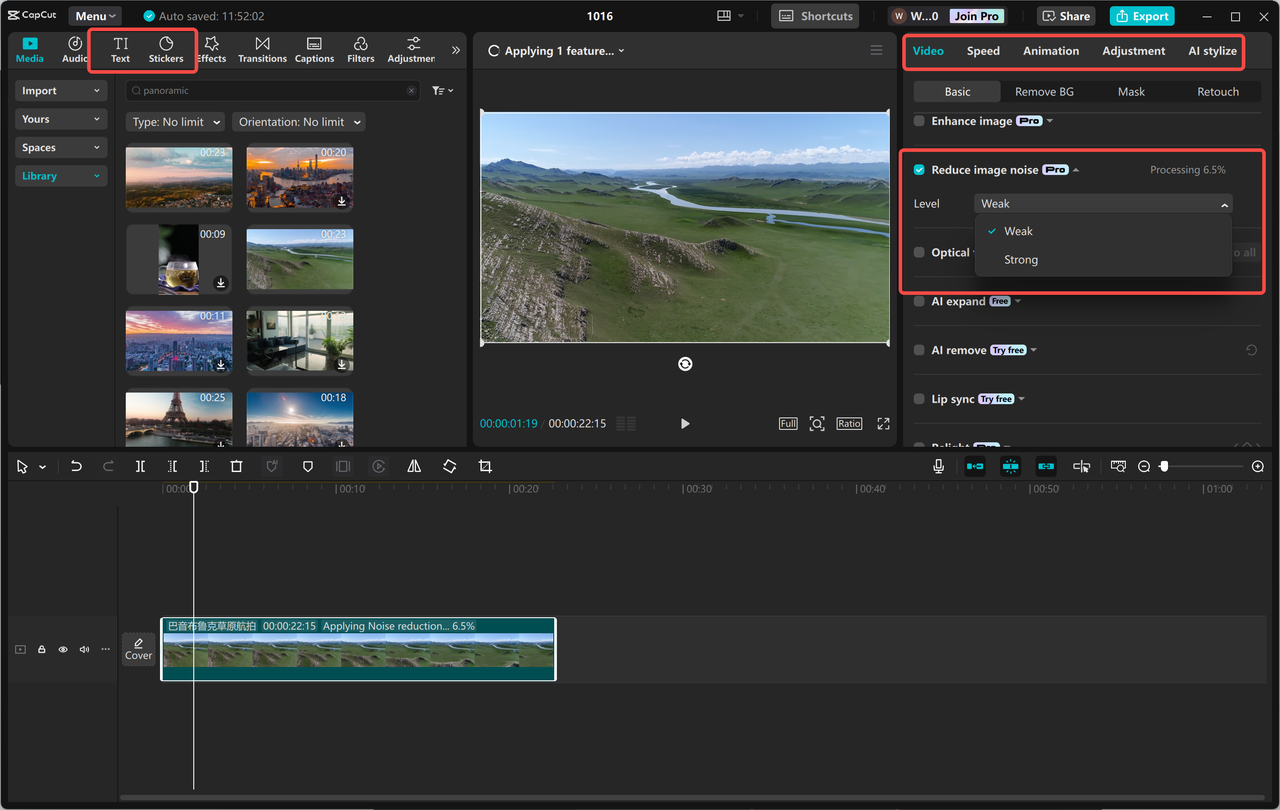
Task: Click the Crop icon in timeline toolbar
Action: click(x=485, y=465)
